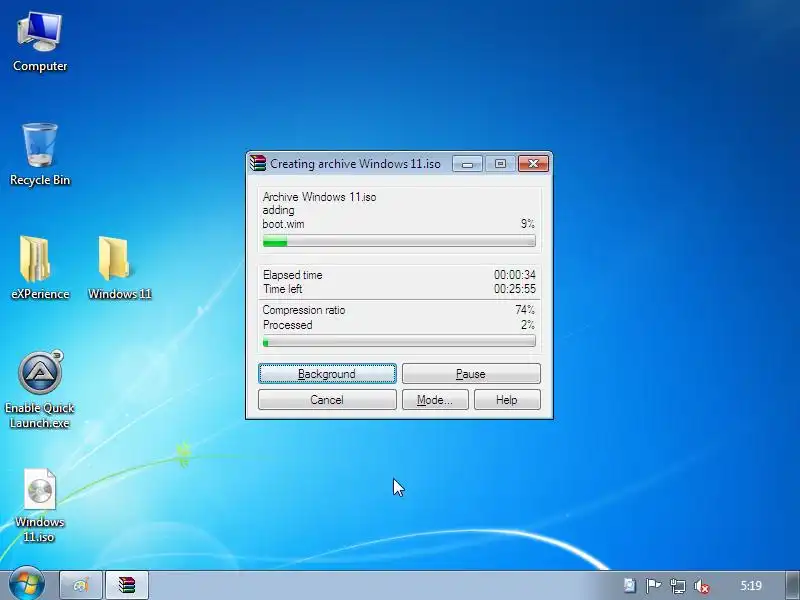Open the Mode... settings
This screenshot has width=800, height=600.
tap(435, 399)
